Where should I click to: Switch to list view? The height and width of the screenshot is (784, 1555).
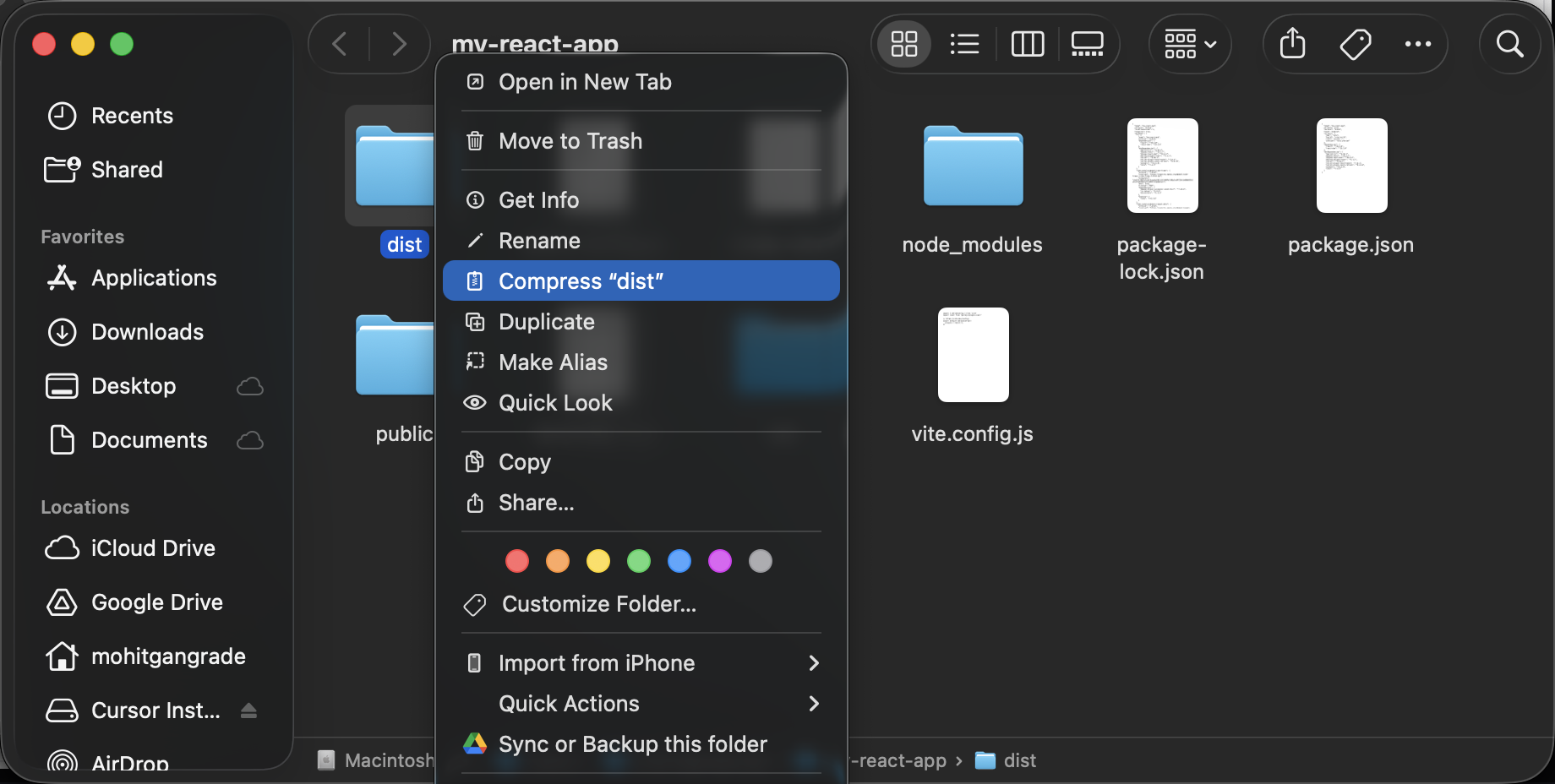pos(964,44)
